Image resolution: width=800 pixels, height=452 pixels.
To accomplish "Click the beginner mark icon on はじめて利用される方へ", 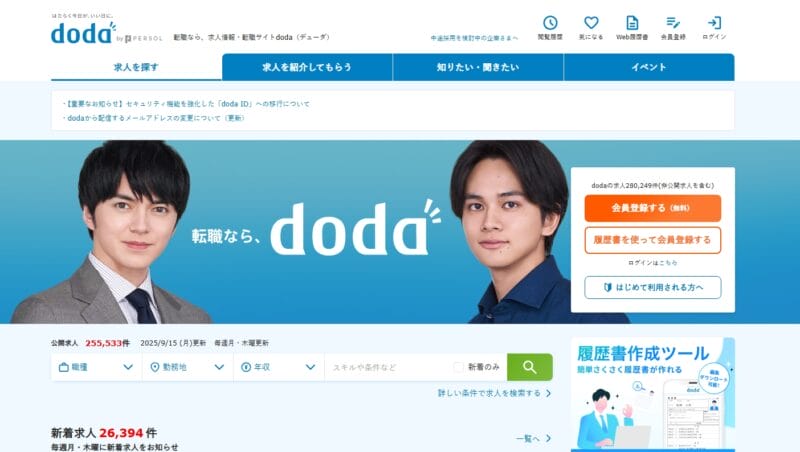I will pyautogui.click(x=608, y=287).
